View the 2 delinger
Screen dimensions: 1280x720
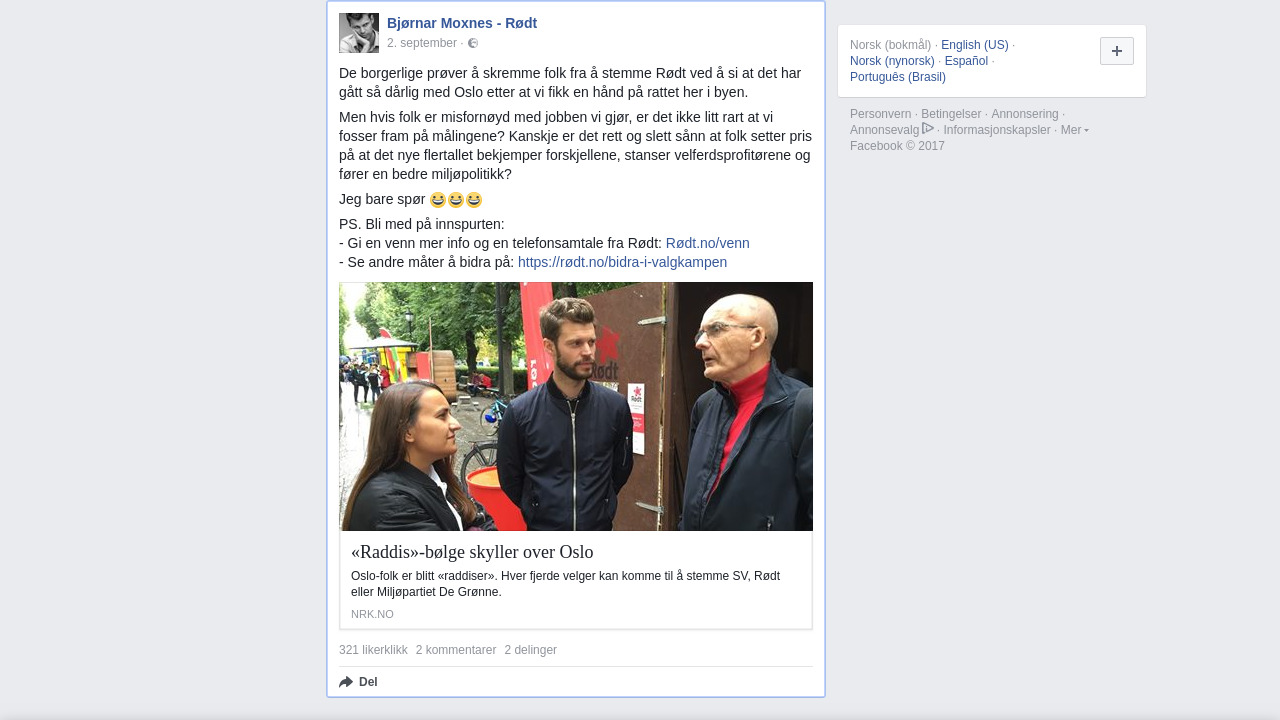coord(531,650)
